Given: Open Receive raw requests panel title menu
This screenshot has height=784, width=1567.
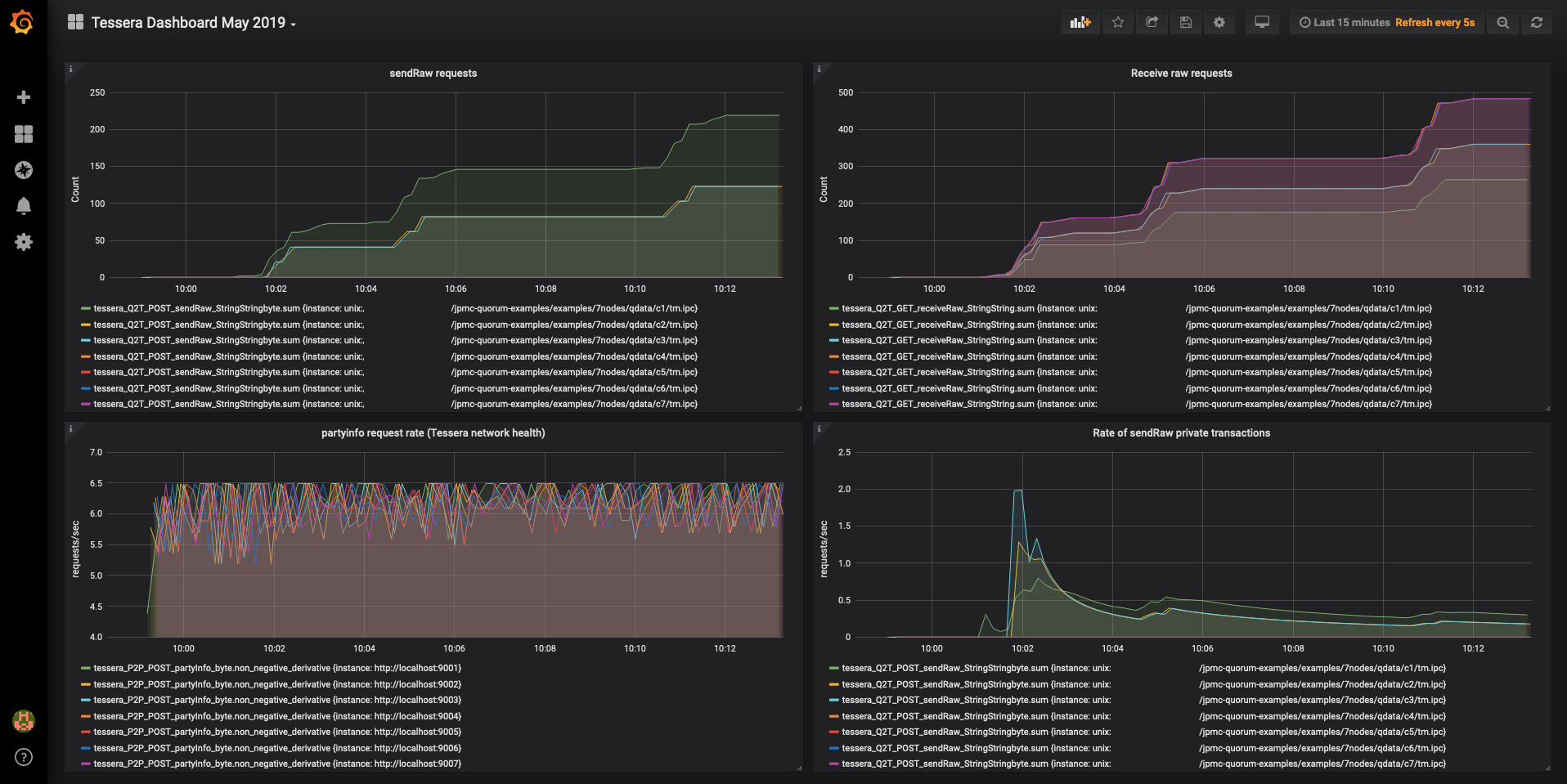Looking at the screenshot, I should coord(1181,74).
